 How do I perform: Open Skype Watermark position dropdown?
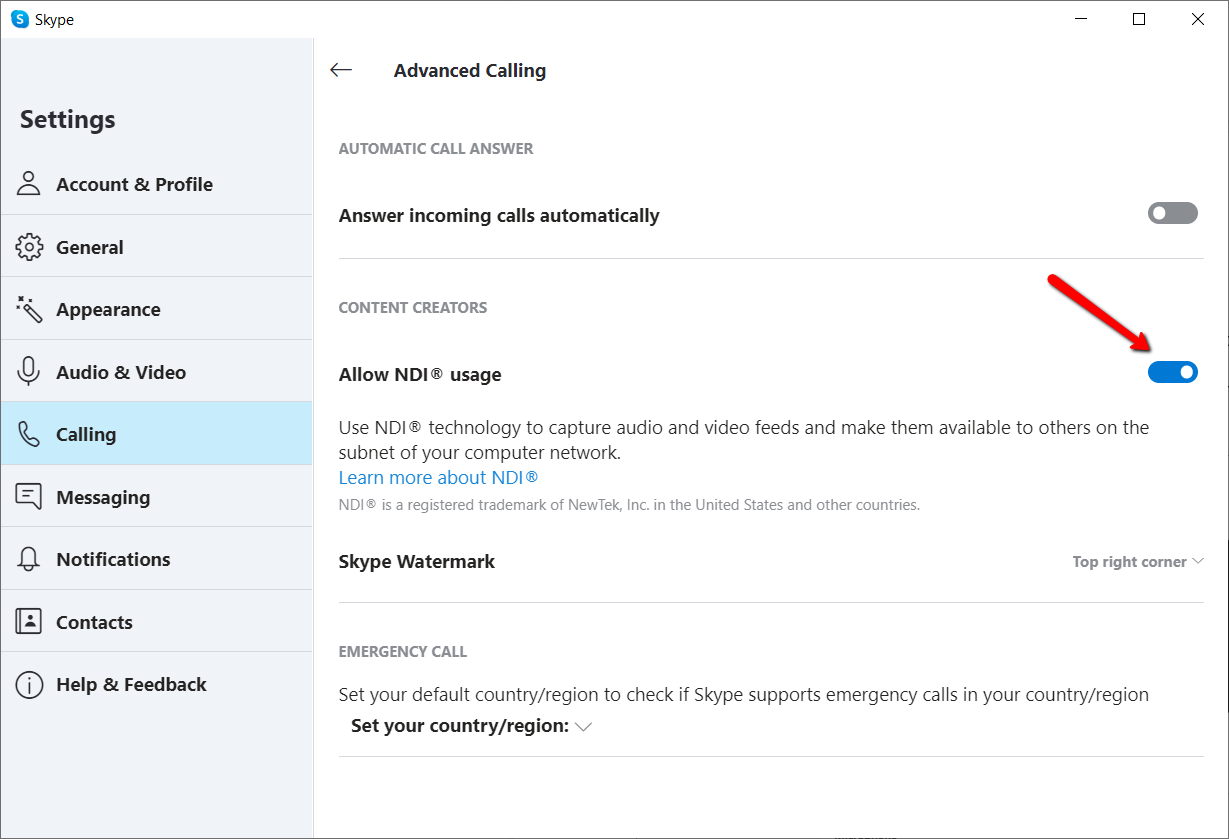pyautogui.click(x=1137, y=562)
